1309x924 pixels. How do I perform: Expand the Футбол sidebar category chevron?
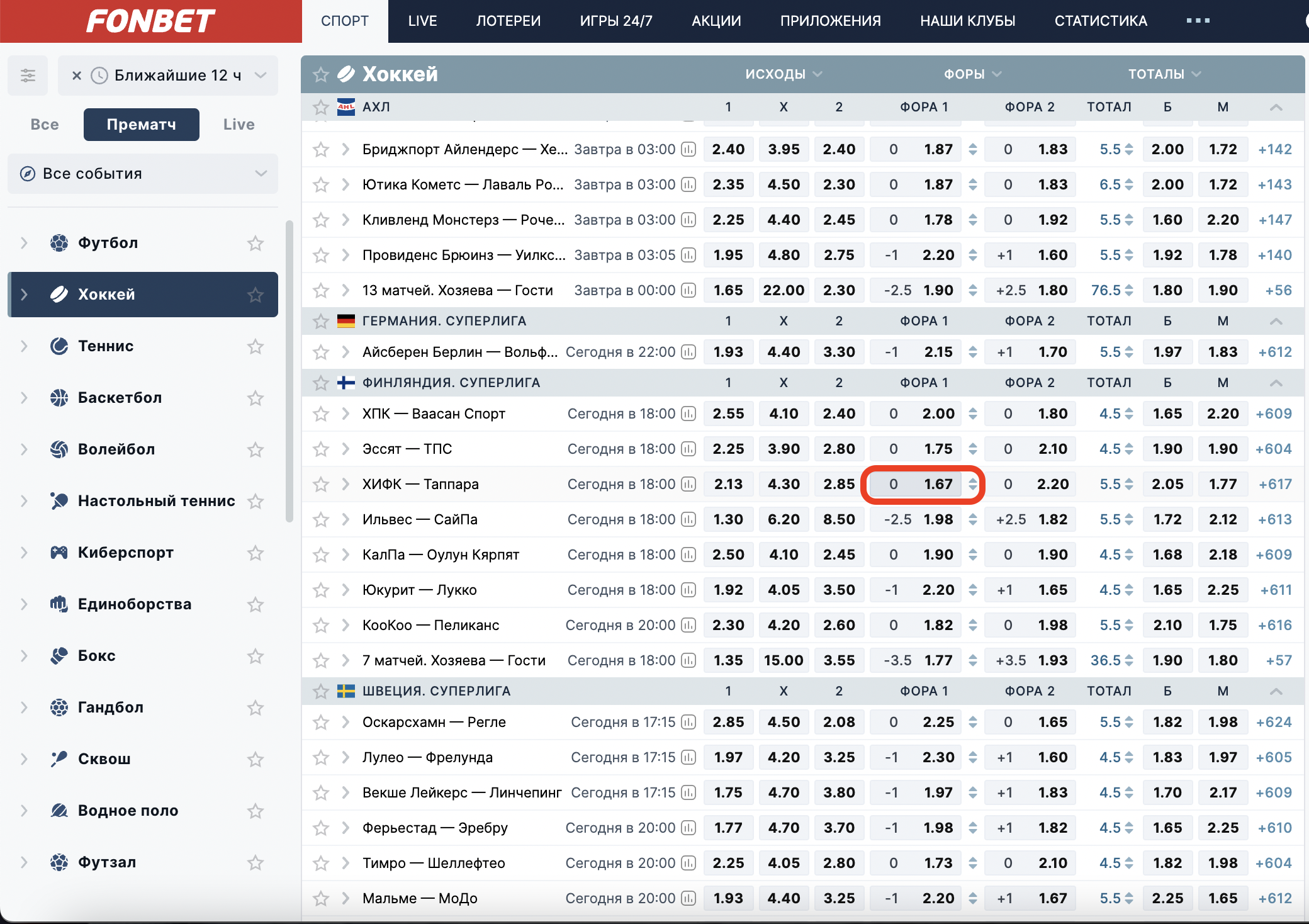click(24, 243)
